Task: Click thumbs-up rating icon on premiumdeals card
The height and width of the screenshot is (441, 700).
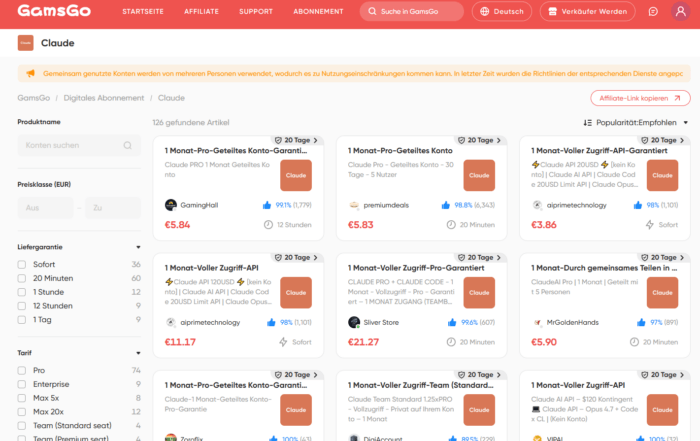Action: (x=446, y=205)
